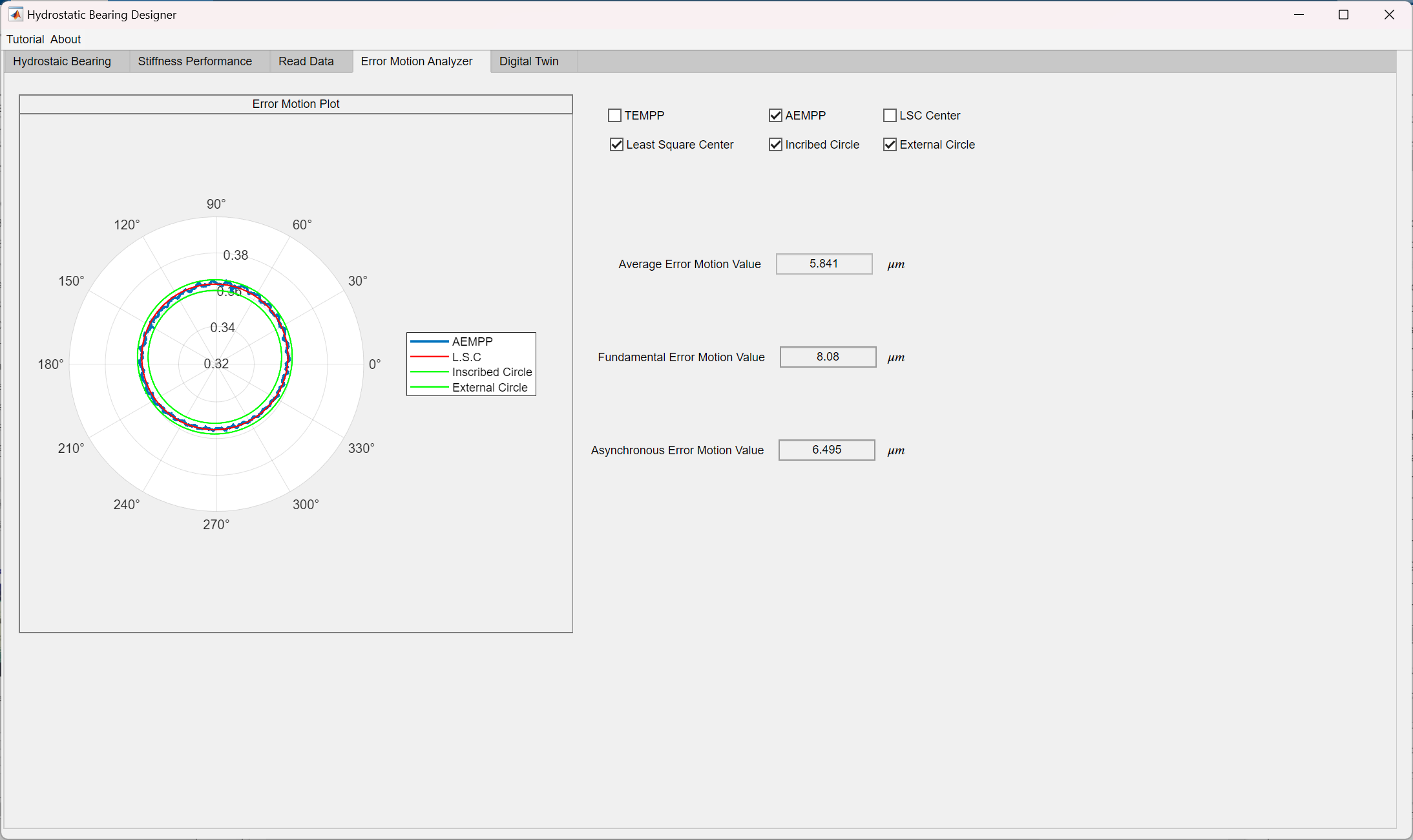Disable the AEMPP checkbox
Image resolution: width=1413 pixels, height=840 pixels.
[x=775, y=115]
